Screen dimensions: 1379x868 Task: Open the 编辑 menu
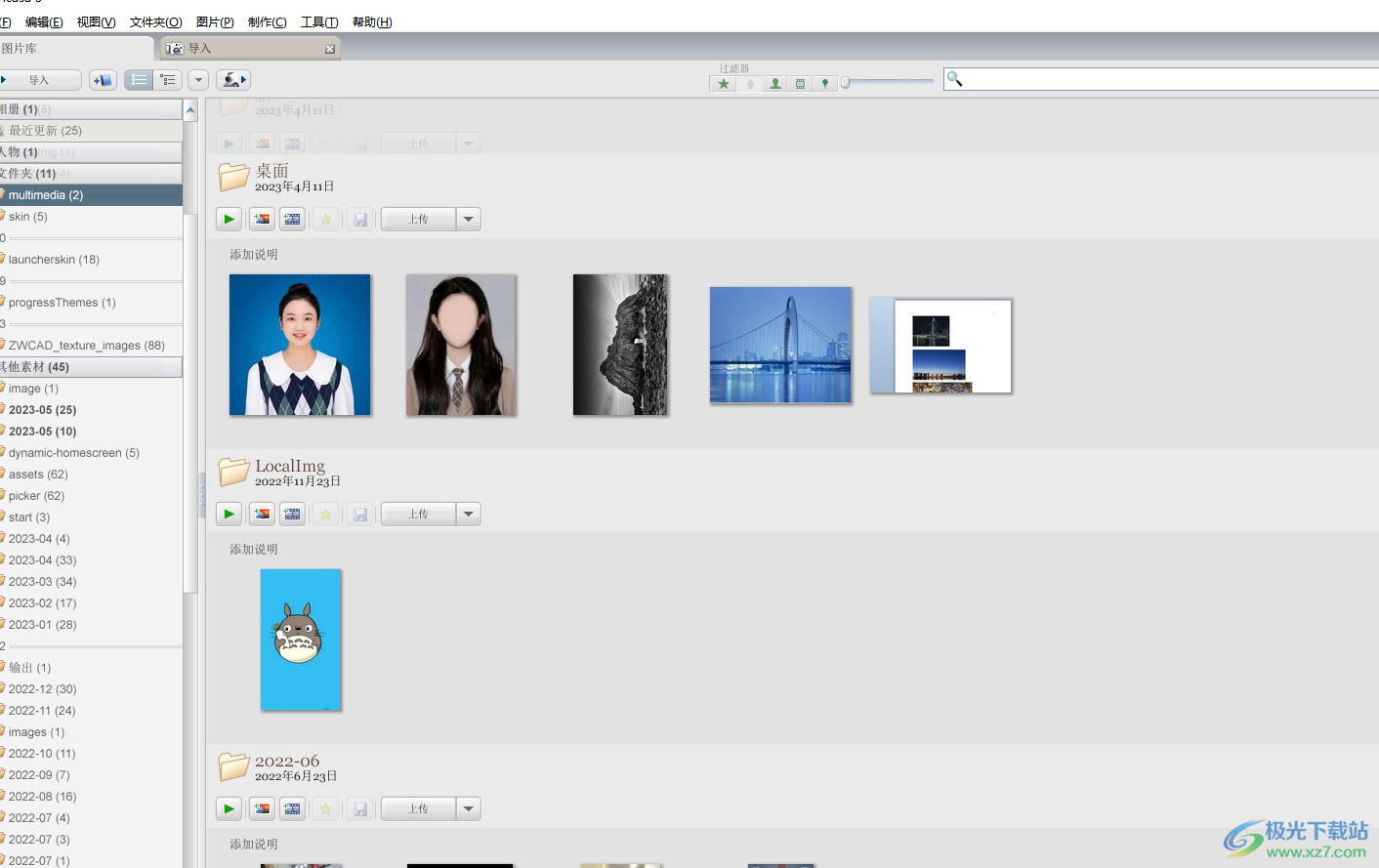pos(44,21)
